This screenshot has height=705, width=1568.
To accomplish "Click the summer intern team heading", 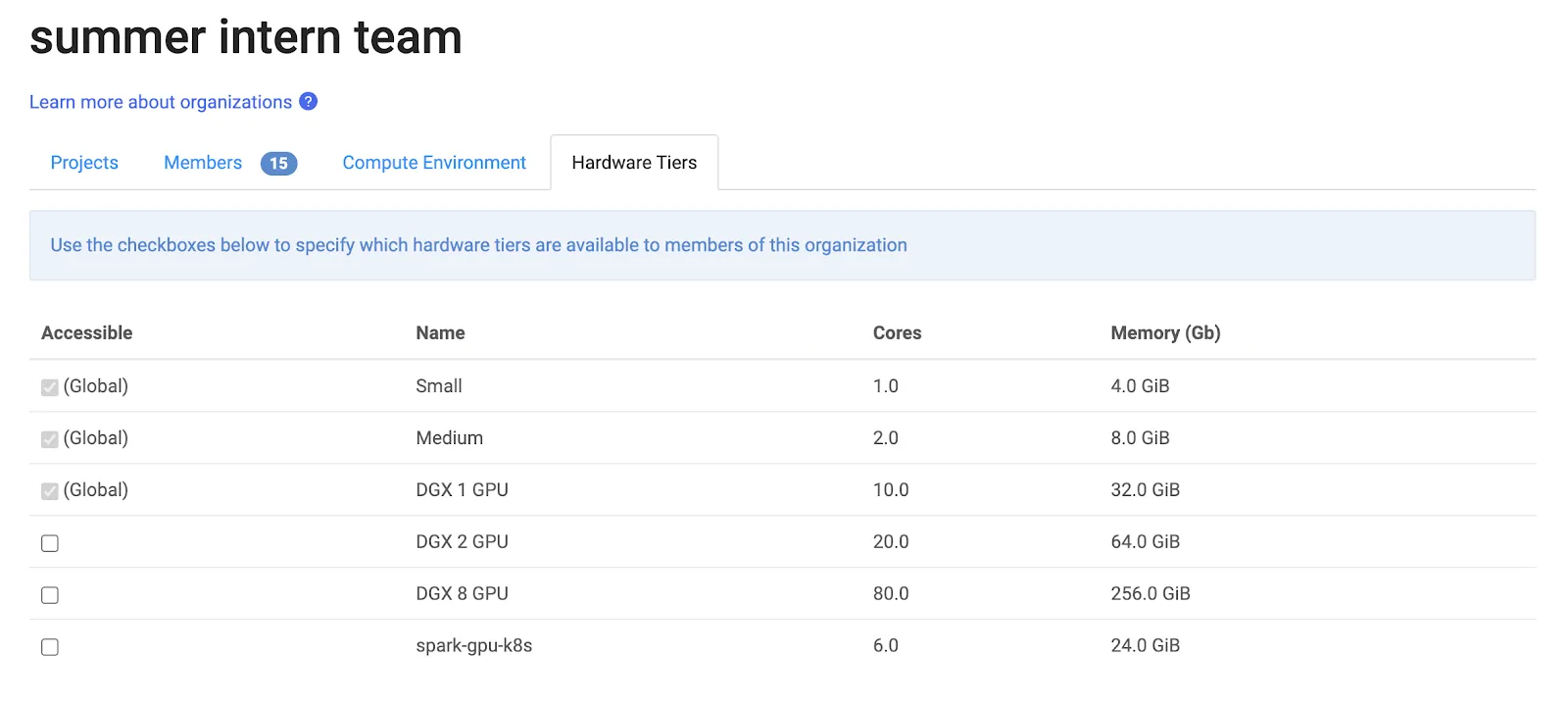I will (246, 37).
